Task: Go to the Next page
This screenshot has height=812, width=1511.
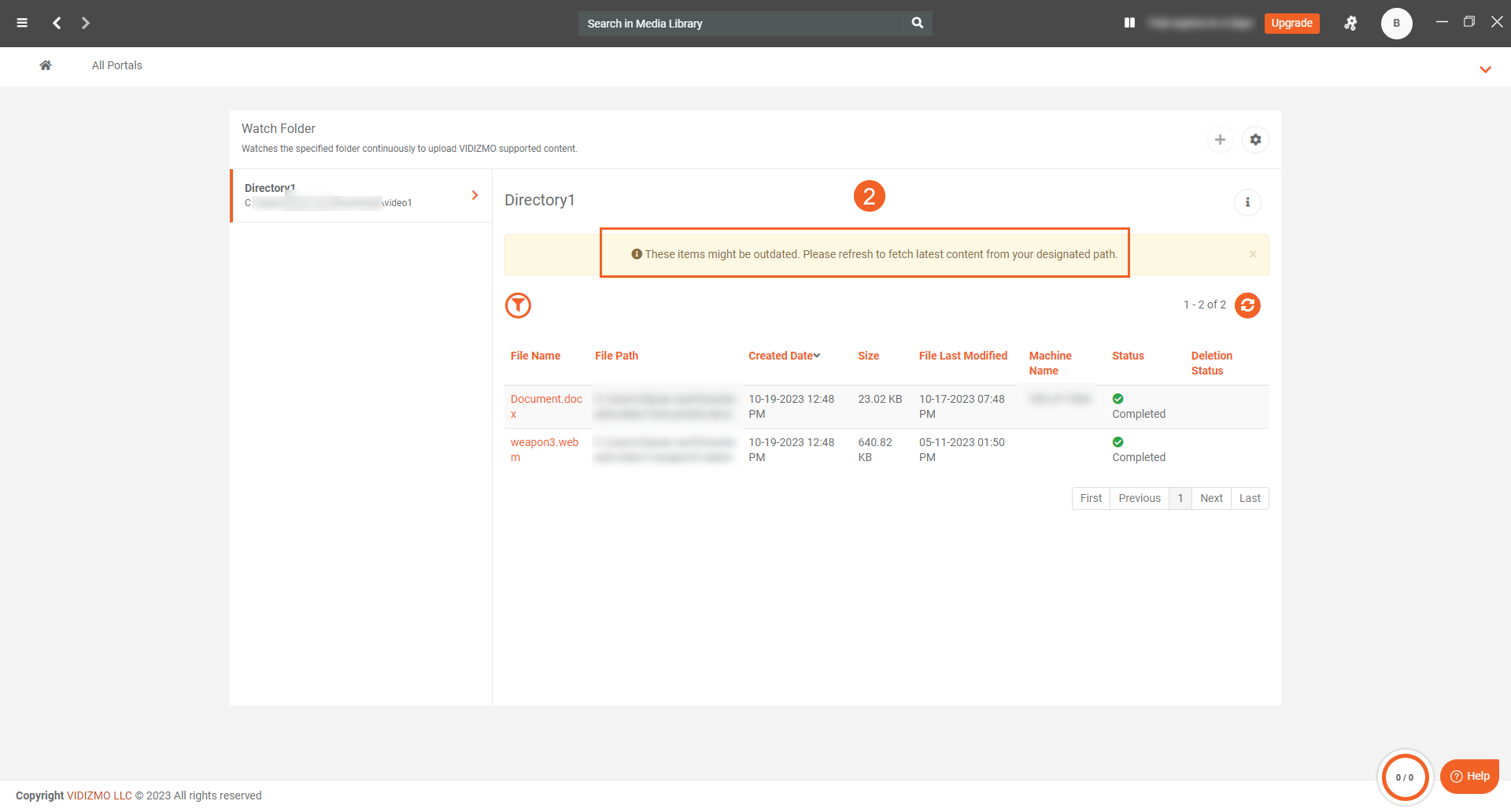Action: [x=1211, y=498]
